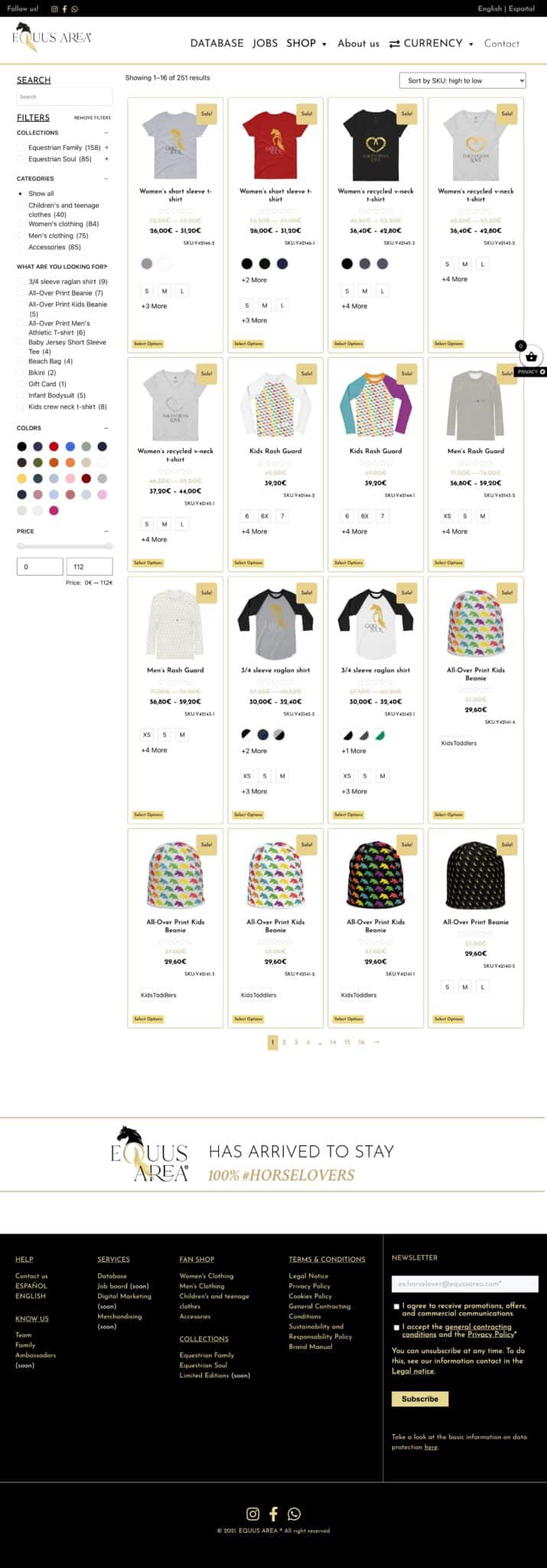547x1568 pixels.
Task: Open the Facebook icon in top bar
Action: [x=64, y=9]
